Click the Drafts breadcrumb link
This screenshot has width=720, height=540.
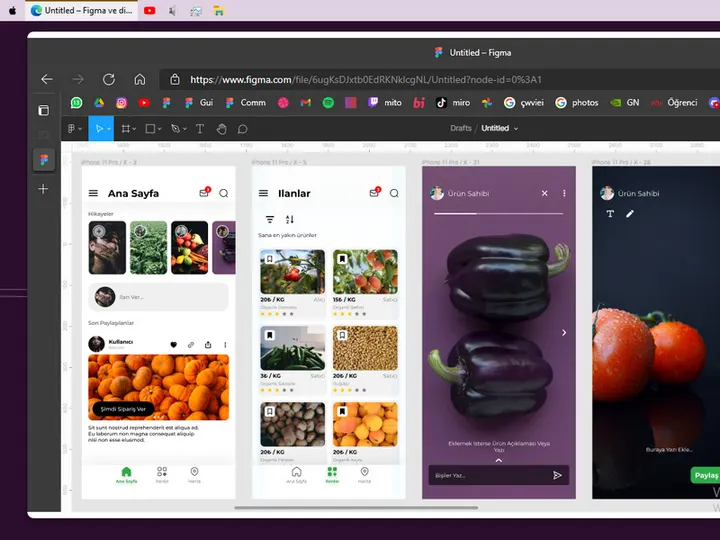(x=461, y=128)
